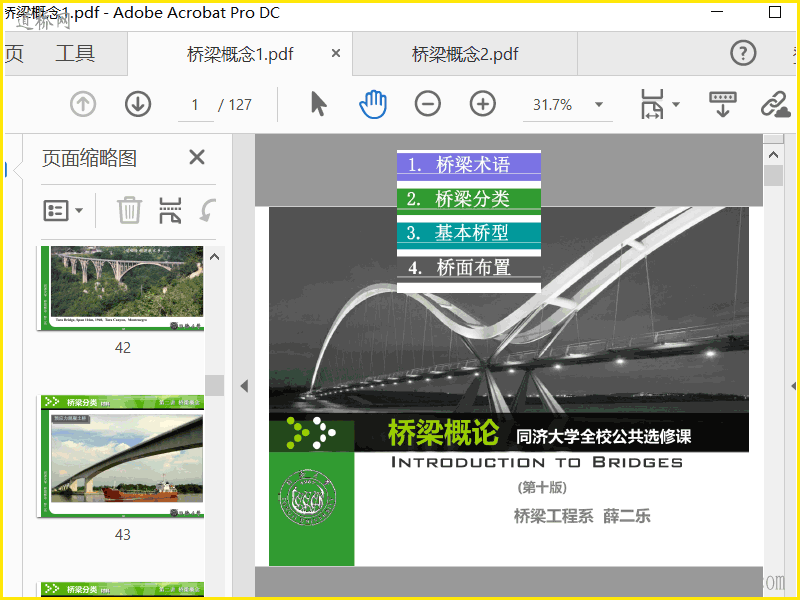Rotate page using the curved arrow icon
The height and width of the screenshot is (600, 800).
(208, 210)
